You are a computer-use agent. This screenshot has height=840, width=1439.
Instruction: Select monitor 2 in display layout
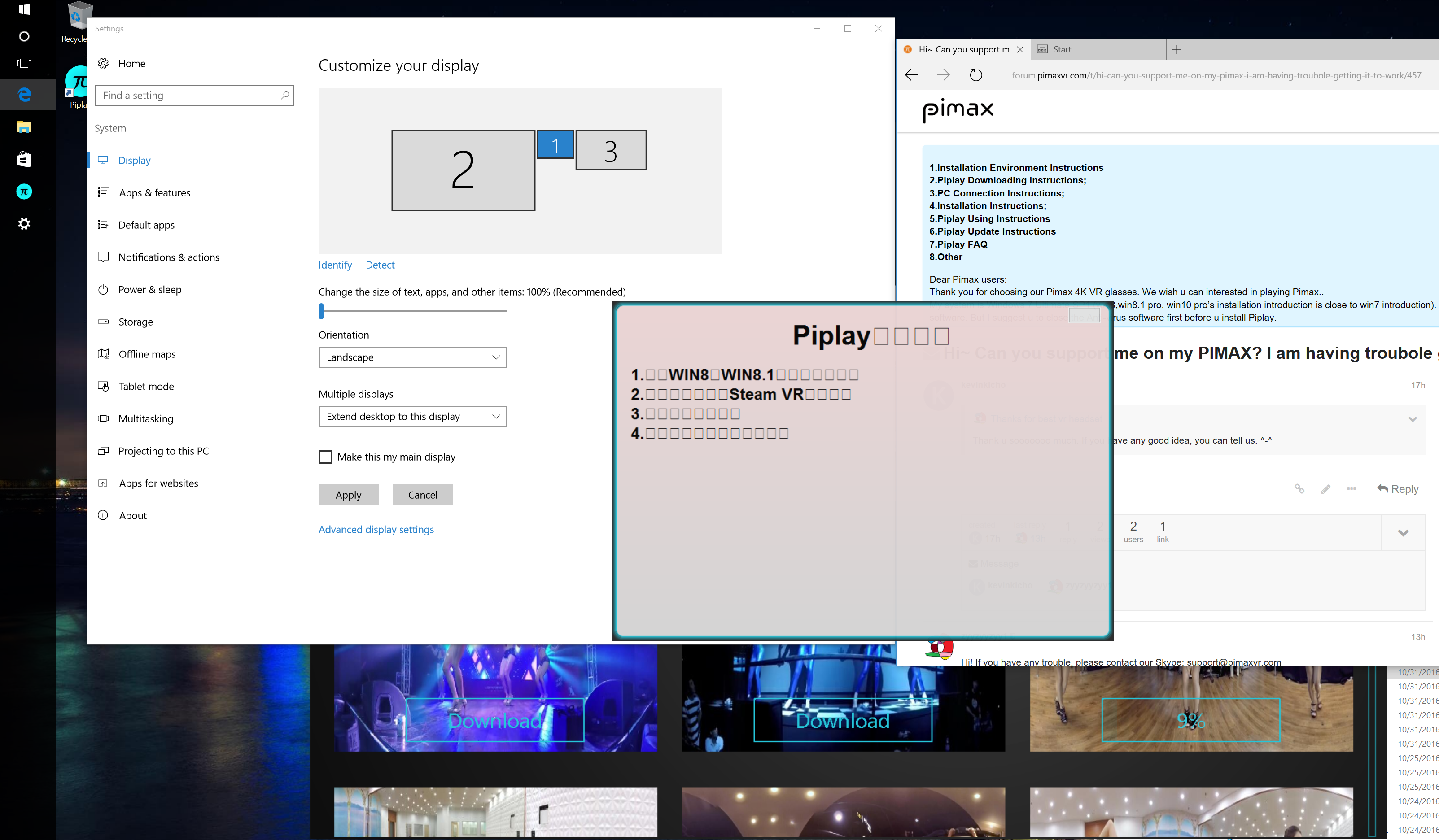pos(463,170)
